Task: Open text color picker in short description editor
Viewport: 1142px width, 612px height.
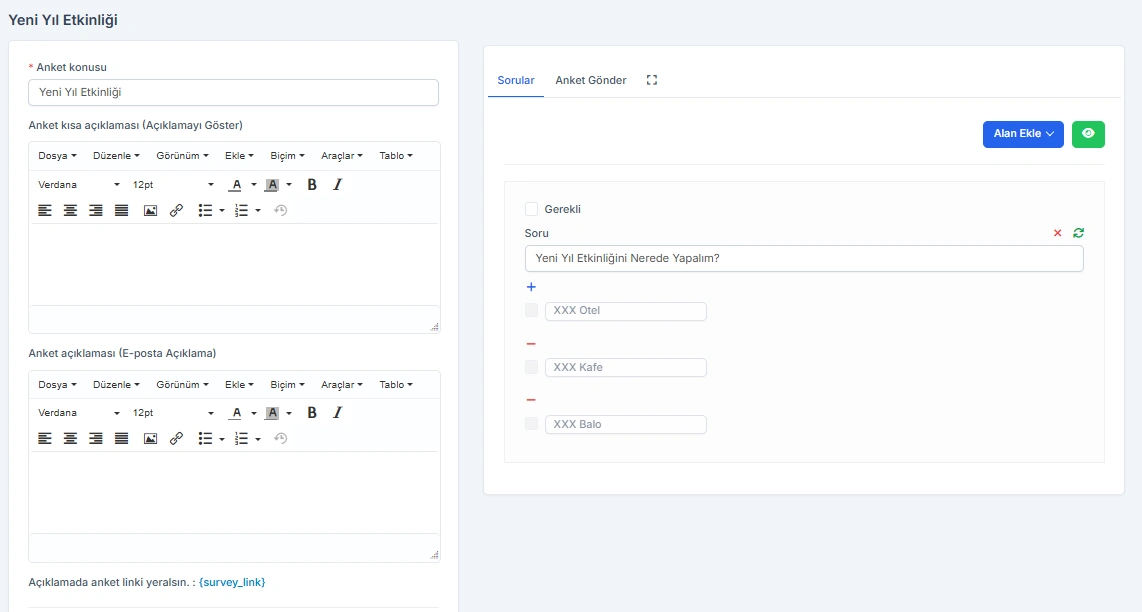Action: pos(236,185)
